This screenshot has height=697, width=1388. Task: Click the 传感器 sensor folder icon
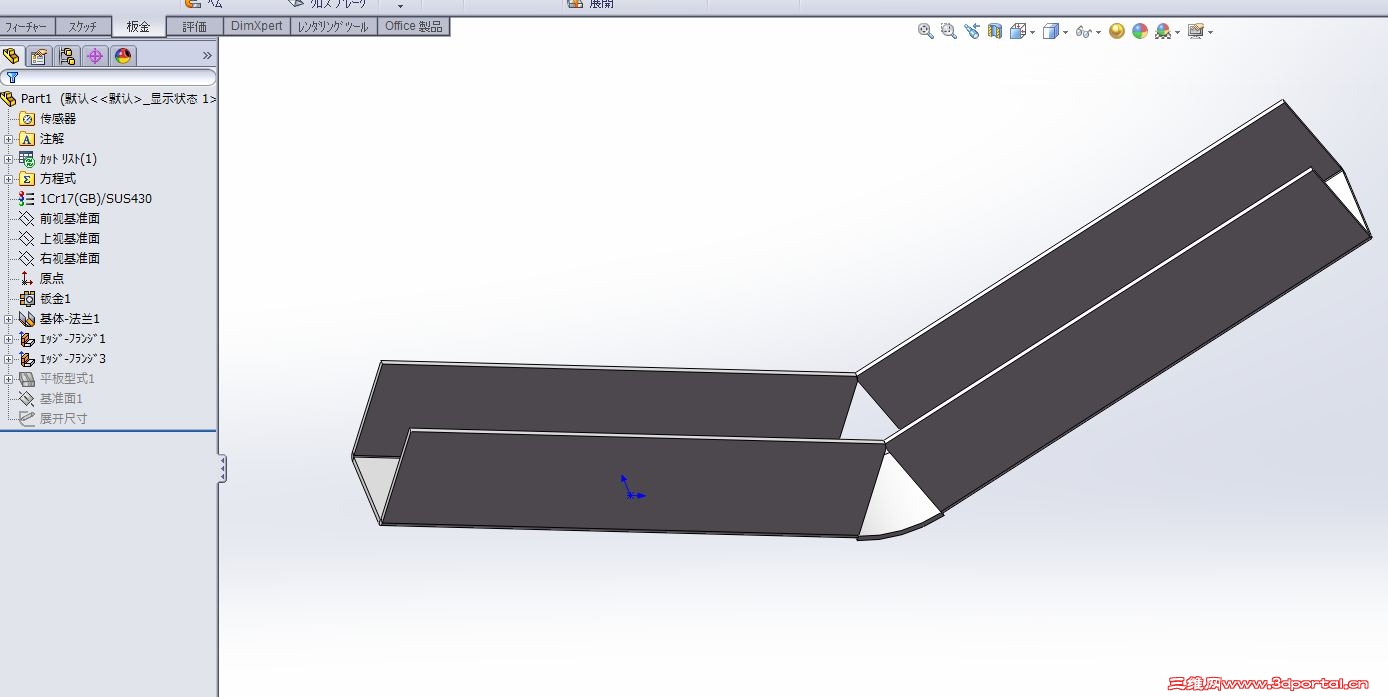click(x=27, y=119)
